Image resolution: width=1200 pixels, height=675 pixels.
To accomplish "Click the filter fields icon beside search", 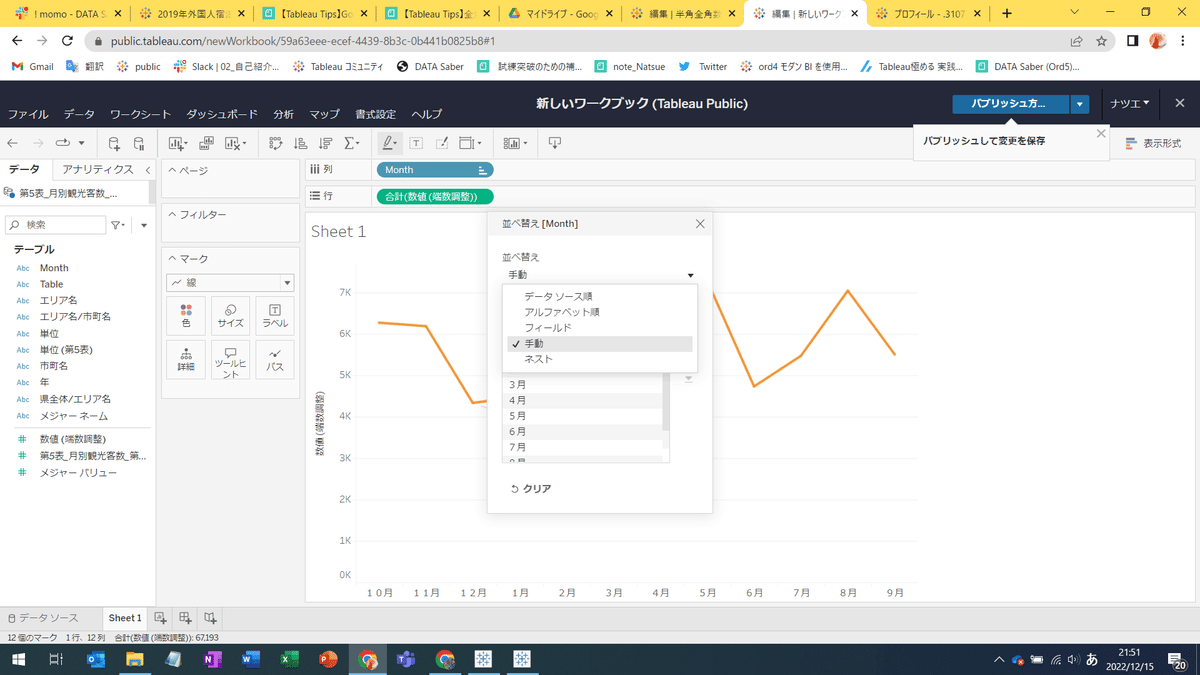I will [118, 225].
